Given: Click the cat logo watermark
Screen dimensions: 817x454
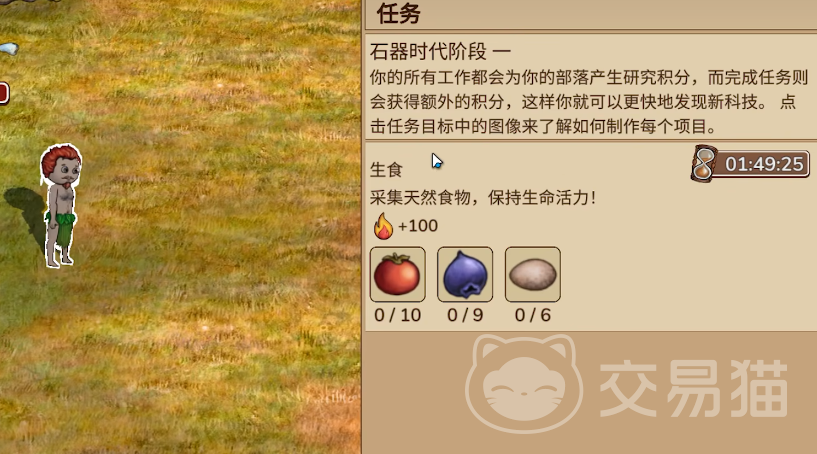Looking at the screenshot, I should 524,384.
